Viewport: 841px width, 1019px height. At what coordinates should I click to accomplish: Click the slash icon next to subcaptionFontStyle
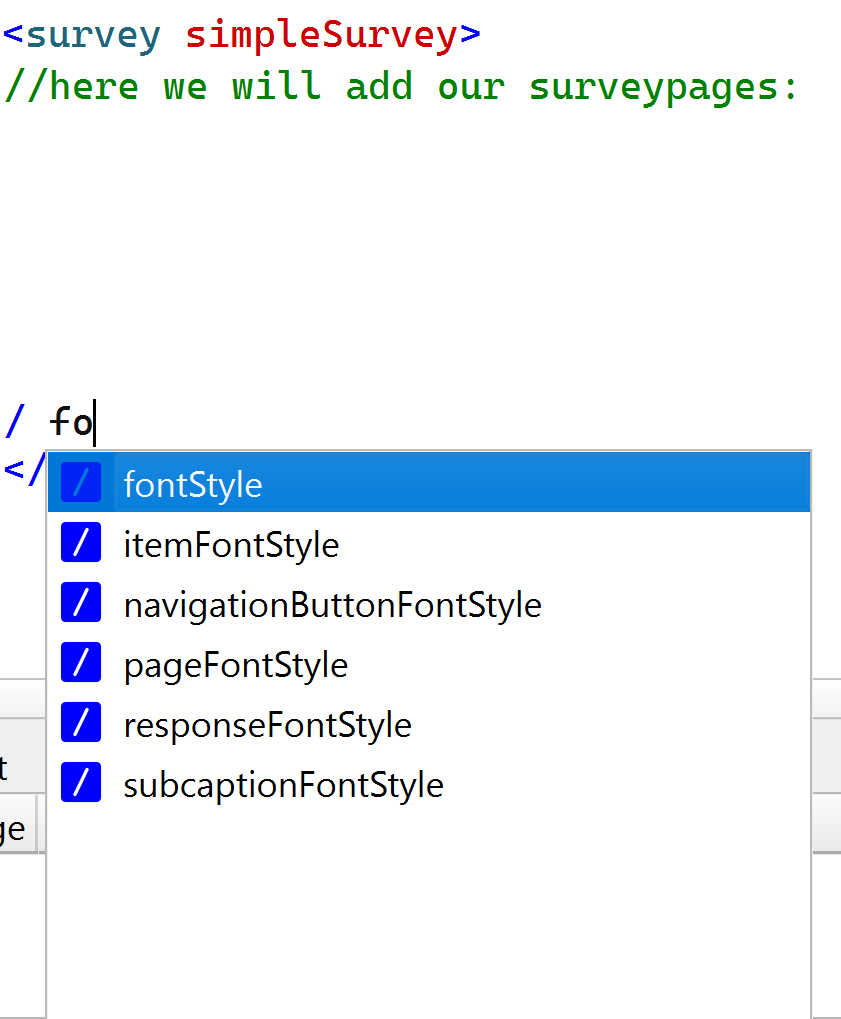click(81, 784)
